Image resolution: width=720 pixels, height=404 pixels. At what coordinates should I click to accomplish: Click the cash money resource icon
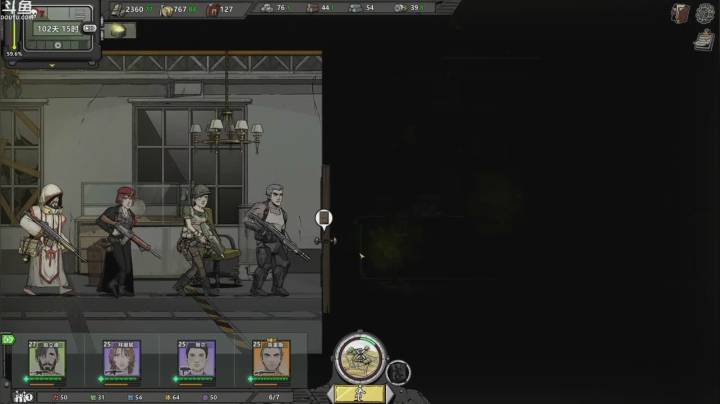click(118, 10)
